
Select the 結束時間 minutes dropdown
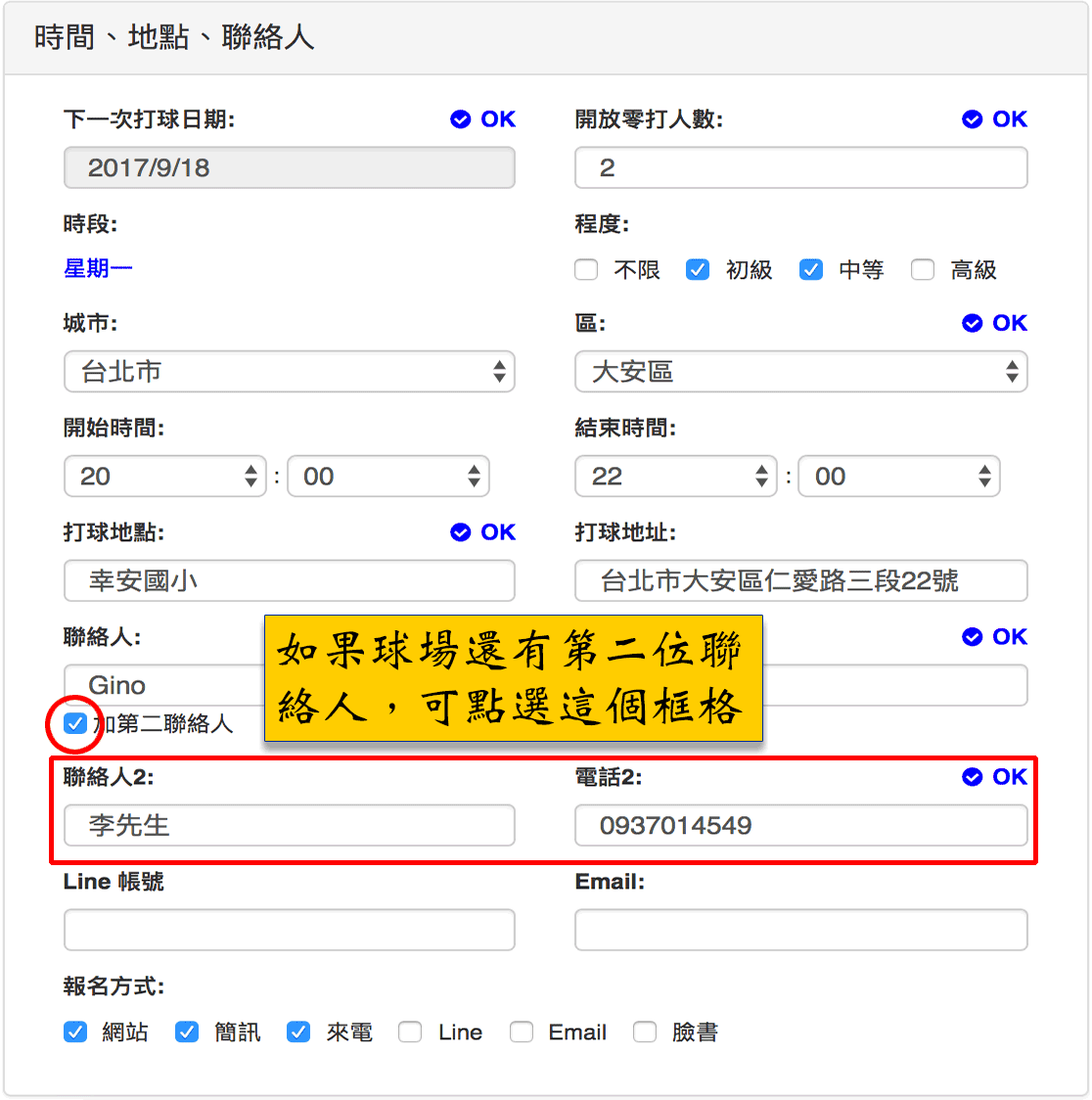pos(898,477)
